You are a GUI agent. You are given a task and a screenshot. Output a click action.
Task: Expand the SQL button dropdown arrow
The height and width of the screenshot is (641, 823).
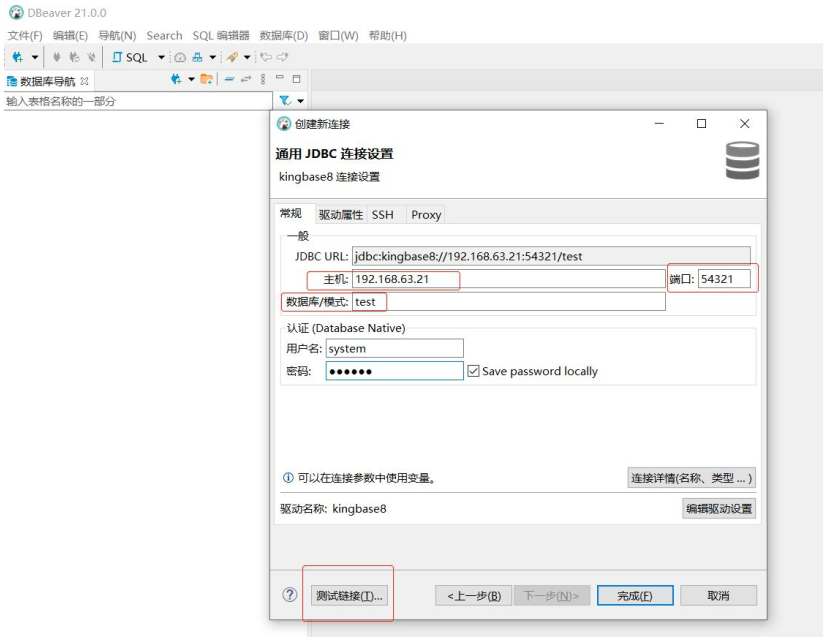coord(162,57)
